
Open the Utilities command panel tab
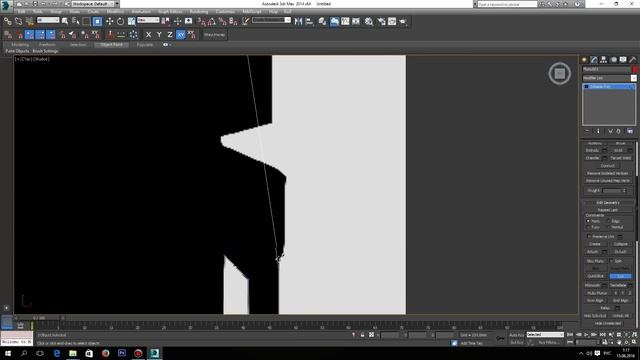(x=632, y=60)
